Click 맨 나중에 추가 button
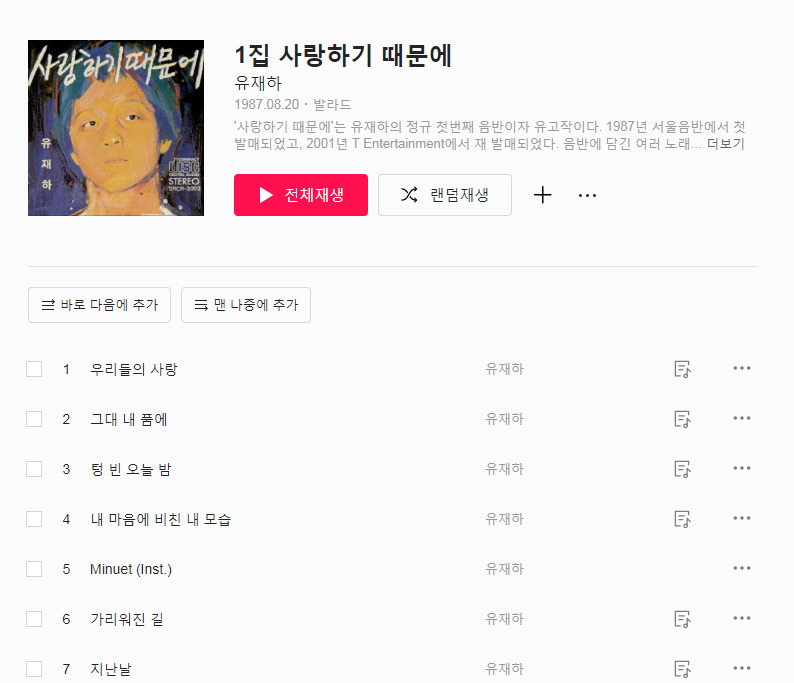The height and width of the screenshot is (683, 794). [246, 305]
